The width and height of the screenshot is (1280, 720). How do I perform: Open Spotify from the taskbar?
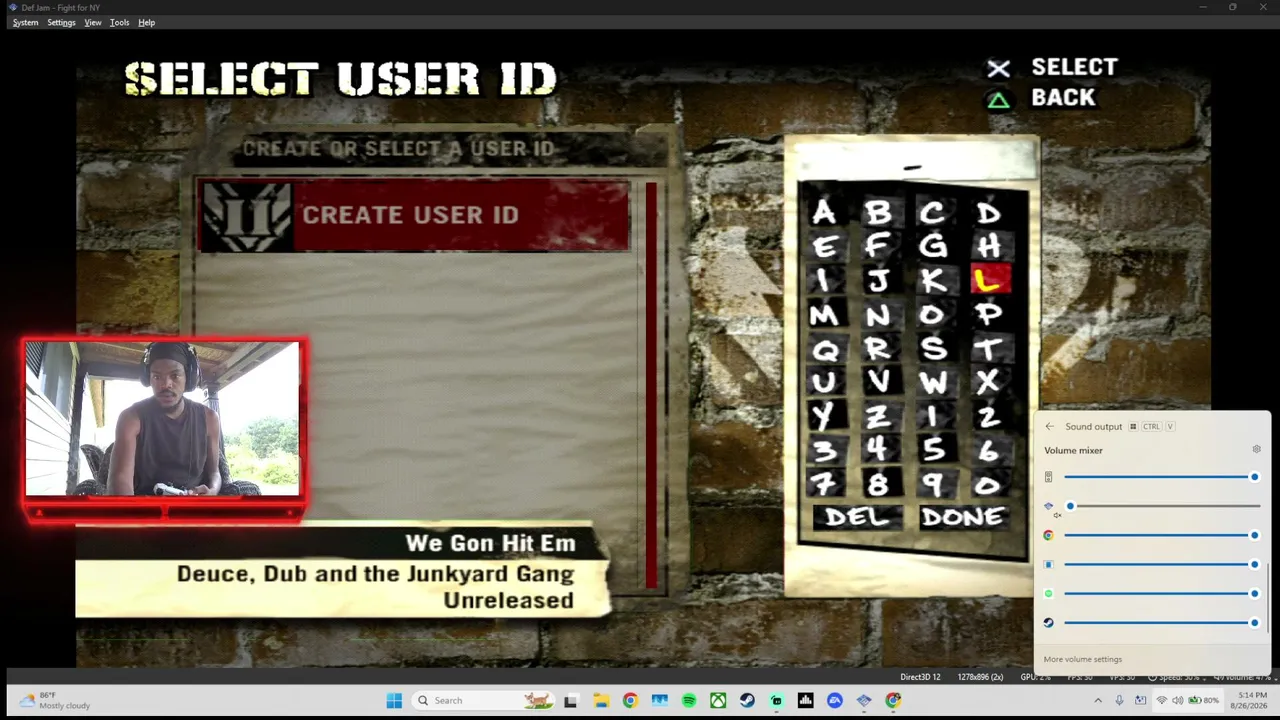pyautogui.click(x=689, y=700)
